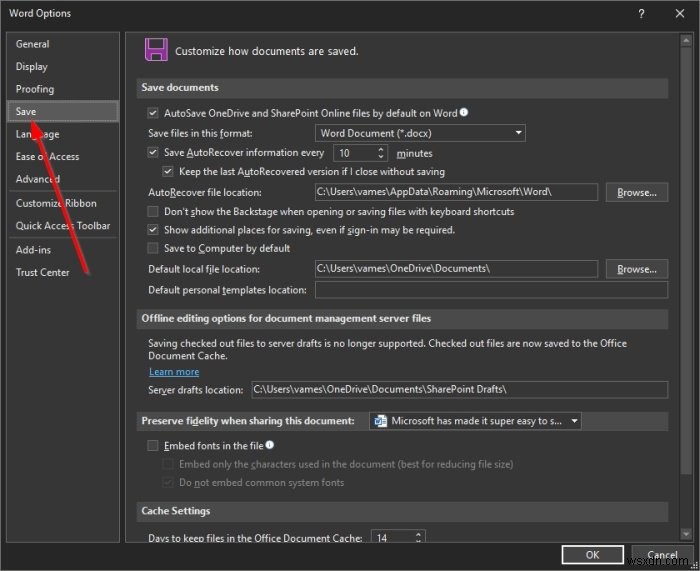
Task: Browse for Default local file location
Action: click(637, 269)
